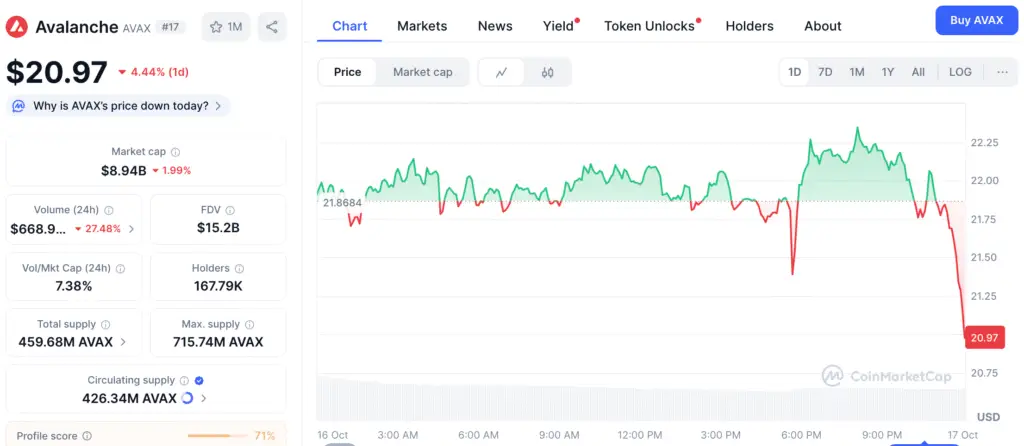Click the FDV info icon

coord(232,210)
